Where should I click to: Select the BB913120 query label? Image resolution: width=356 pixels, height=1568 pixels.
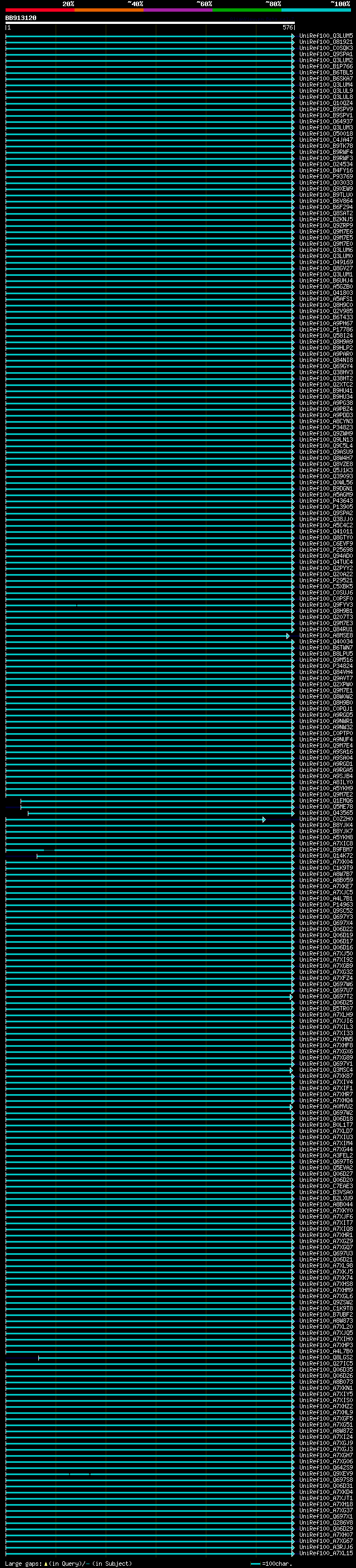click(21, 18)
